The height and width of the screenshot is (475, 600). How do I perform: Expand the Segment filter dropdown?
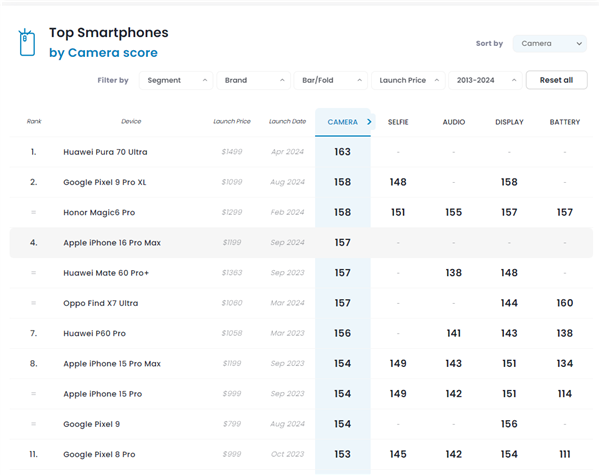pyautogui.click(x=176, y=80)
